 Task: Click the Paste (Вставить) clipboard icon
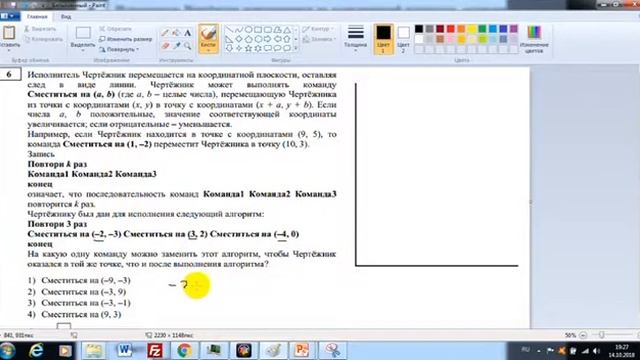pos(9,33)
